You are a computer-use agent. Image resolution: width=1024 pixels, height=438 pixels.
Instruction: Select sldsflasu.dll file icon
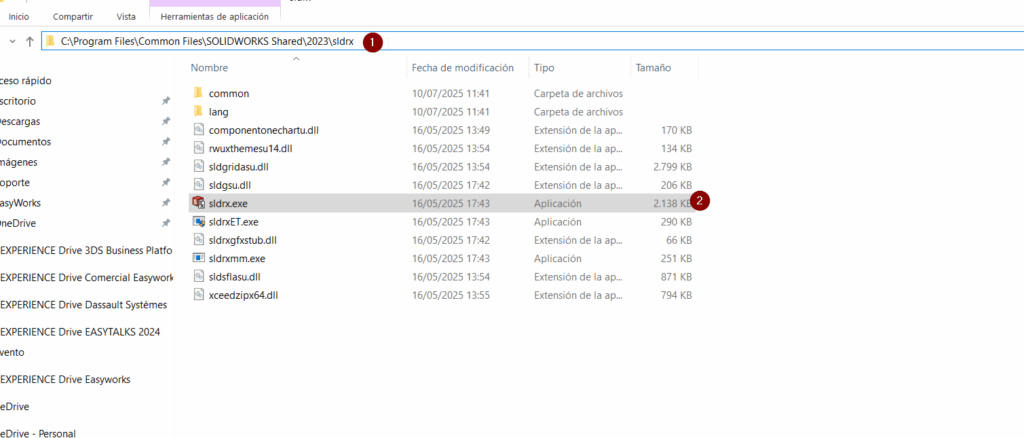coord(199,276)
